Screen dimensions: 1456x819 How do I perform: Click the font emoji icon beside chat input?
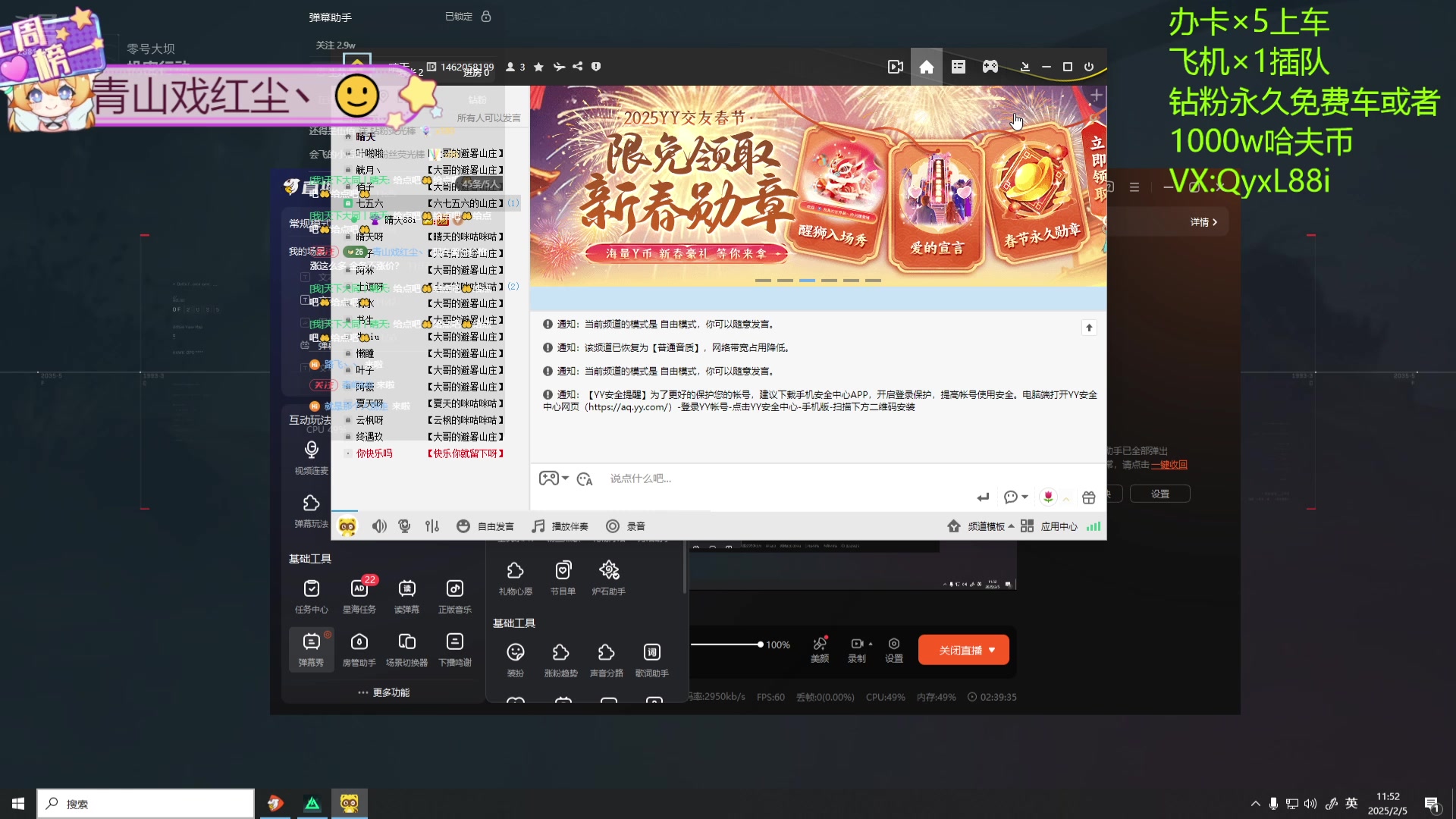pos(584,479)
